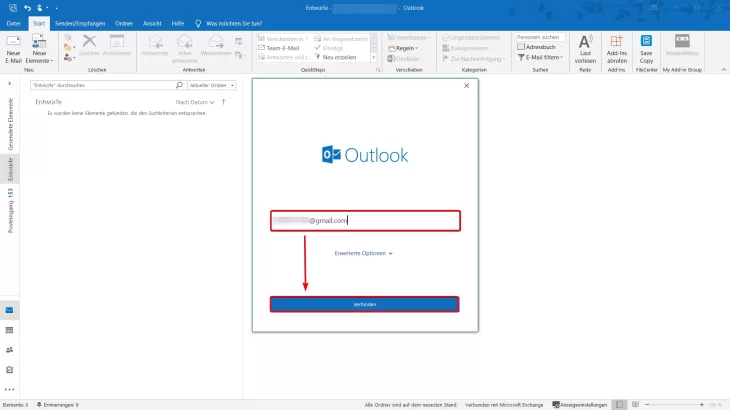Open the Calendar view in the sidebar

(10, 330)
